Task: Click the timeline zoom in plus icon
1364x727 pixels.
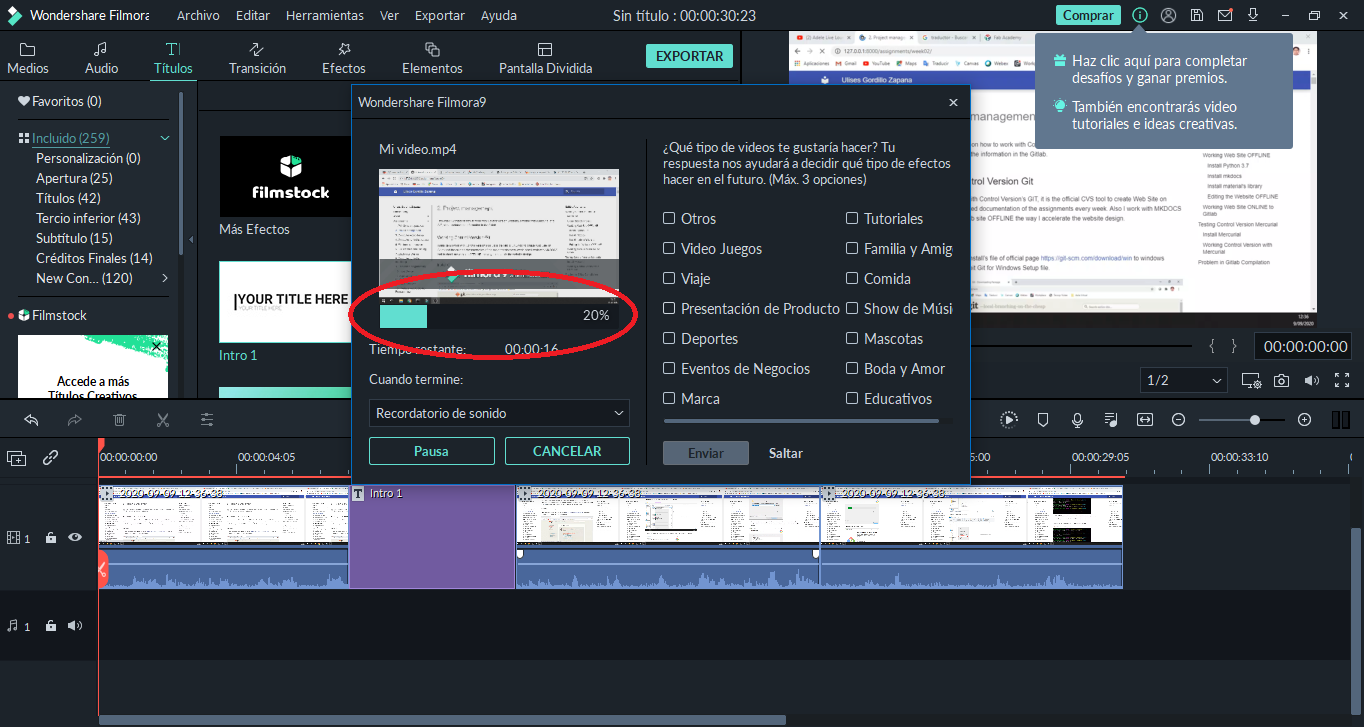Action: [x=1304, y=420]
